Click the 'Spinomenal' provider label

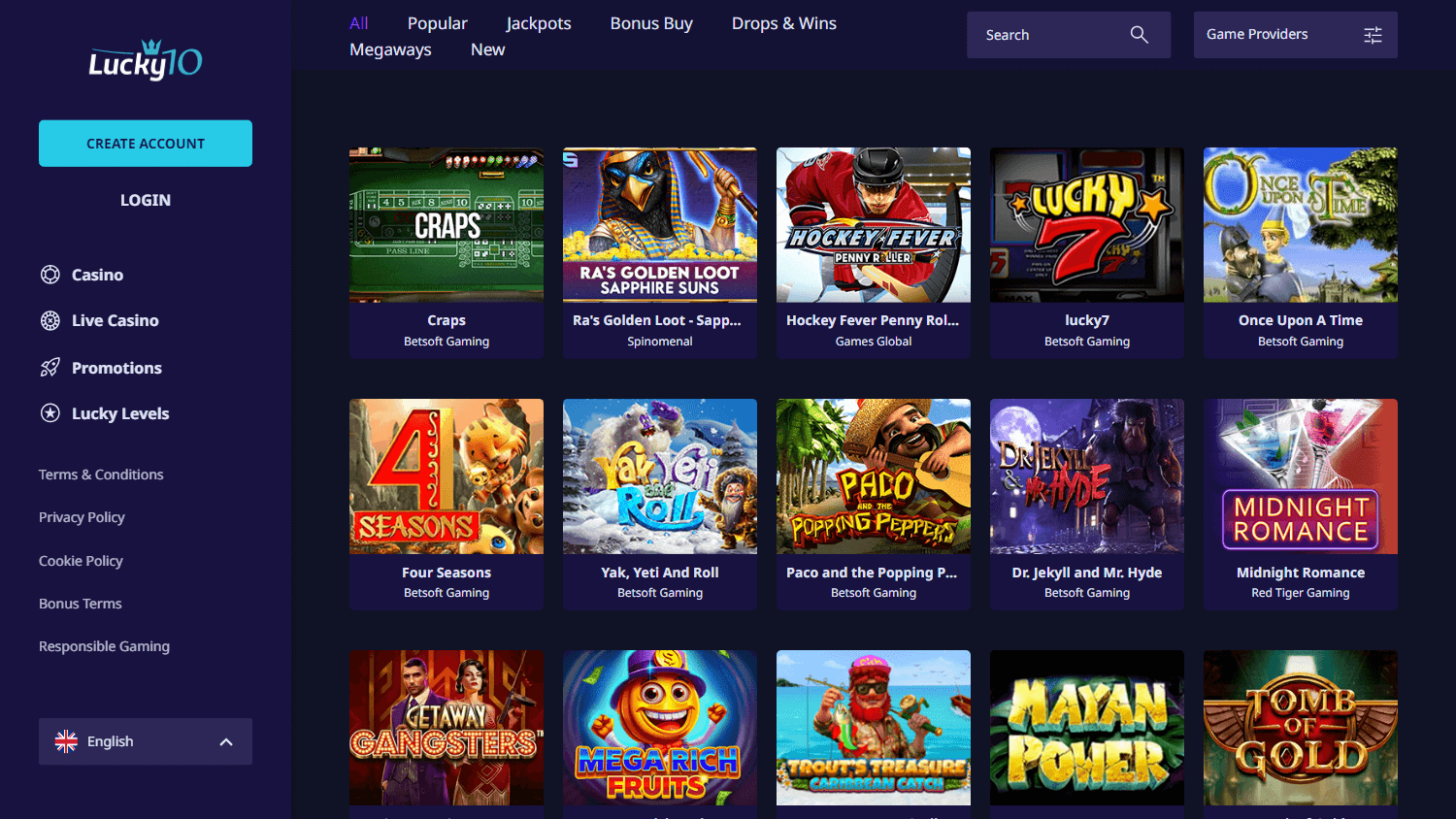(x=660, y=342)
